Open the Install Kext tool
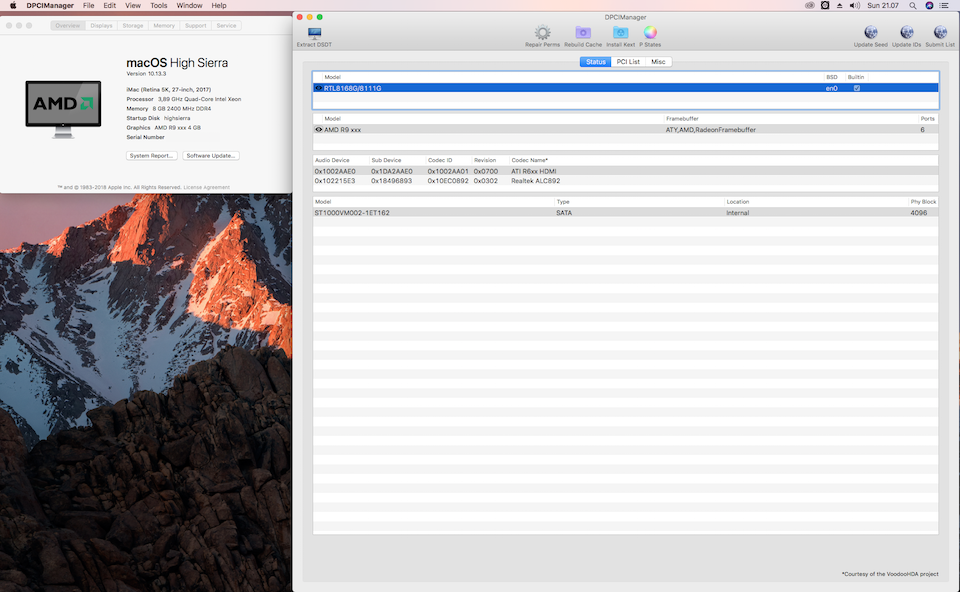The width and height of the screenshot is (960, 592). pos(620,33)
